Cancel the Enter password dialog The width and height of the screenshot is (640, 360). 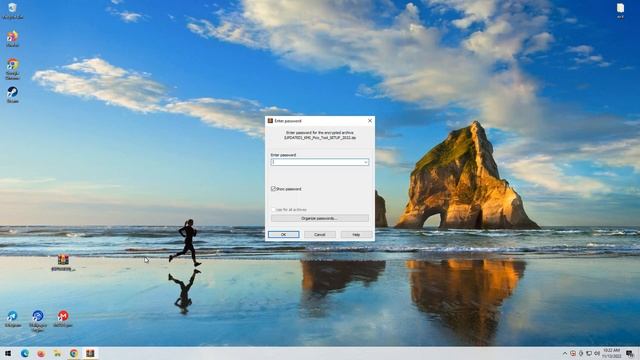[x=320, y=235]
